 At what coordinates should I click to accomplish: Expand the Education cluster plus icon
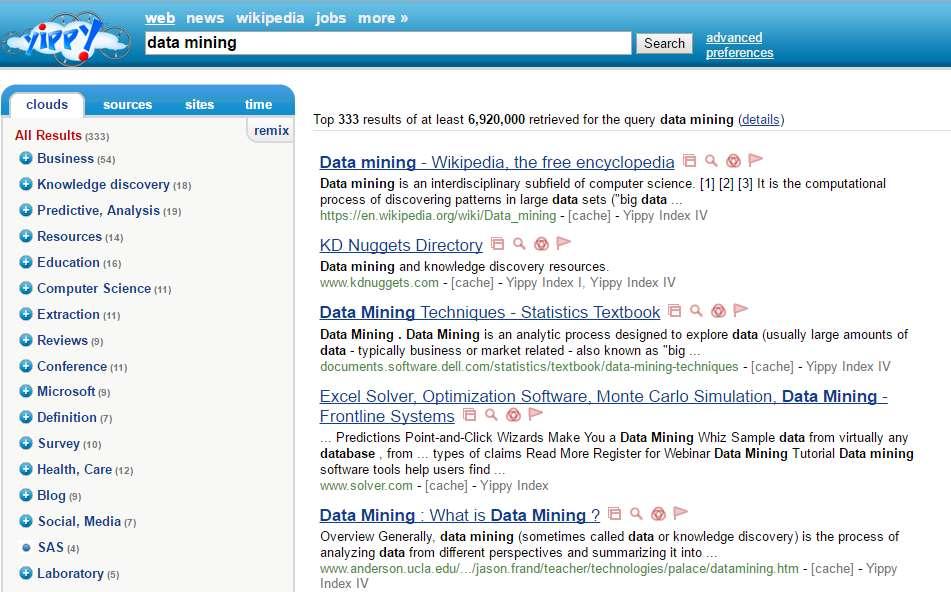pos(25,262)
